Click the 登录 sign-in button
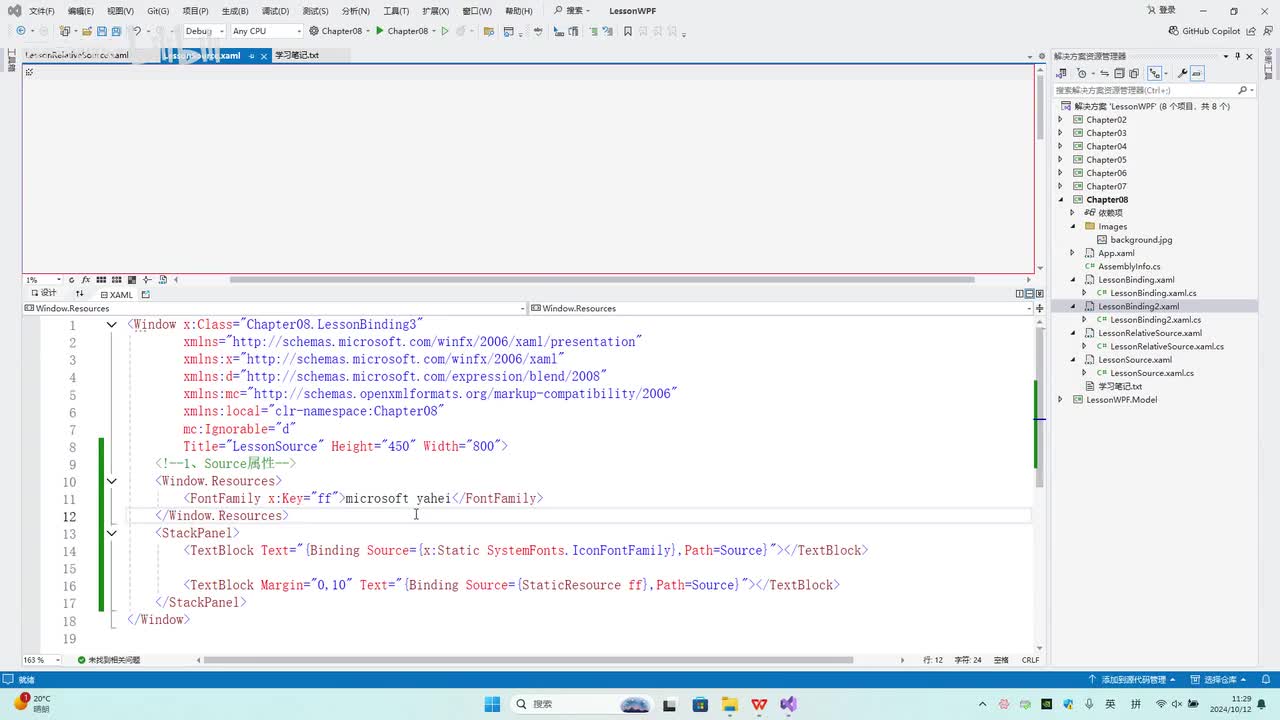 1160,11
